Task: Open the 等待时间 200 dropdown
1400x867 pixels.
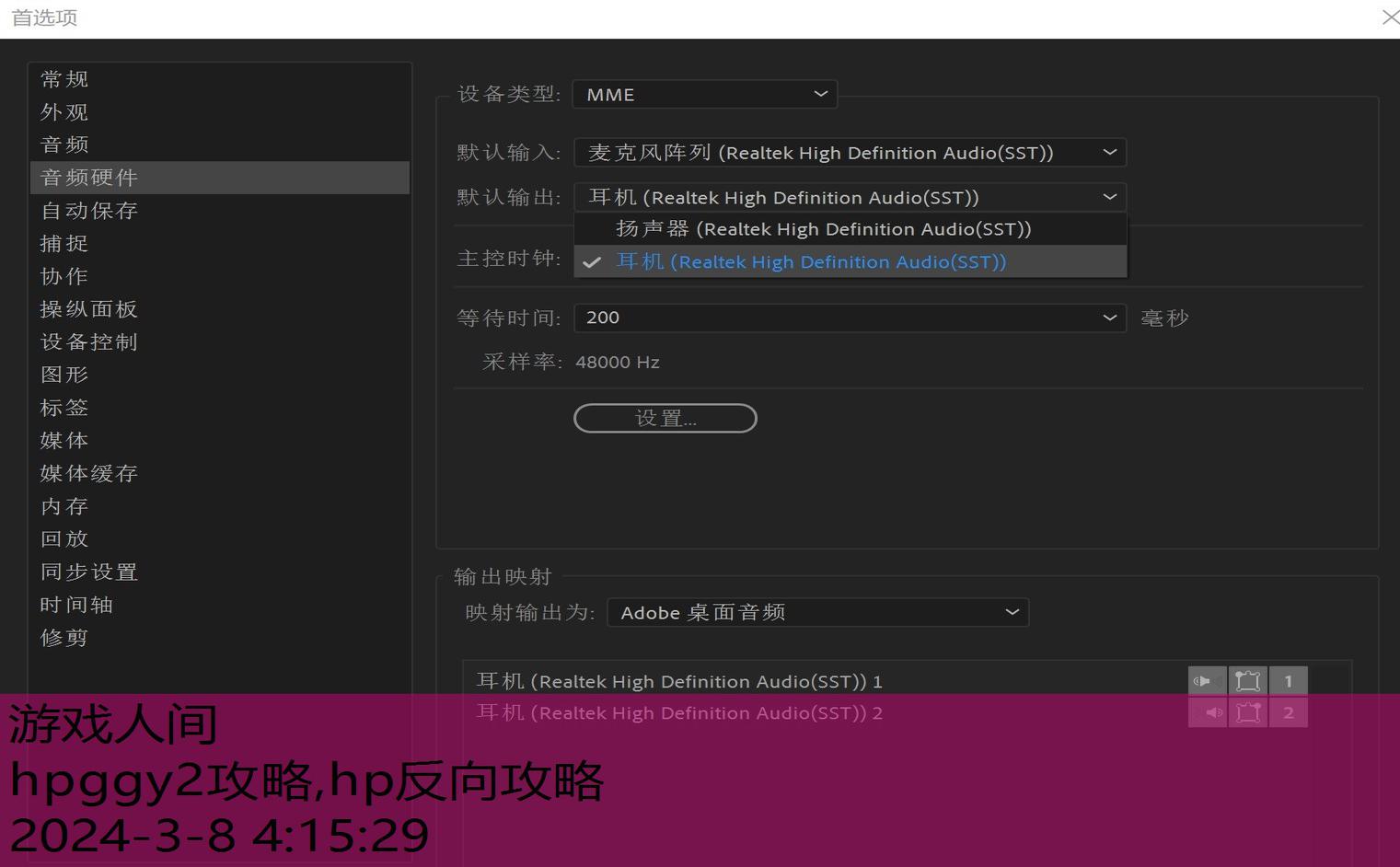Action: 850,318
